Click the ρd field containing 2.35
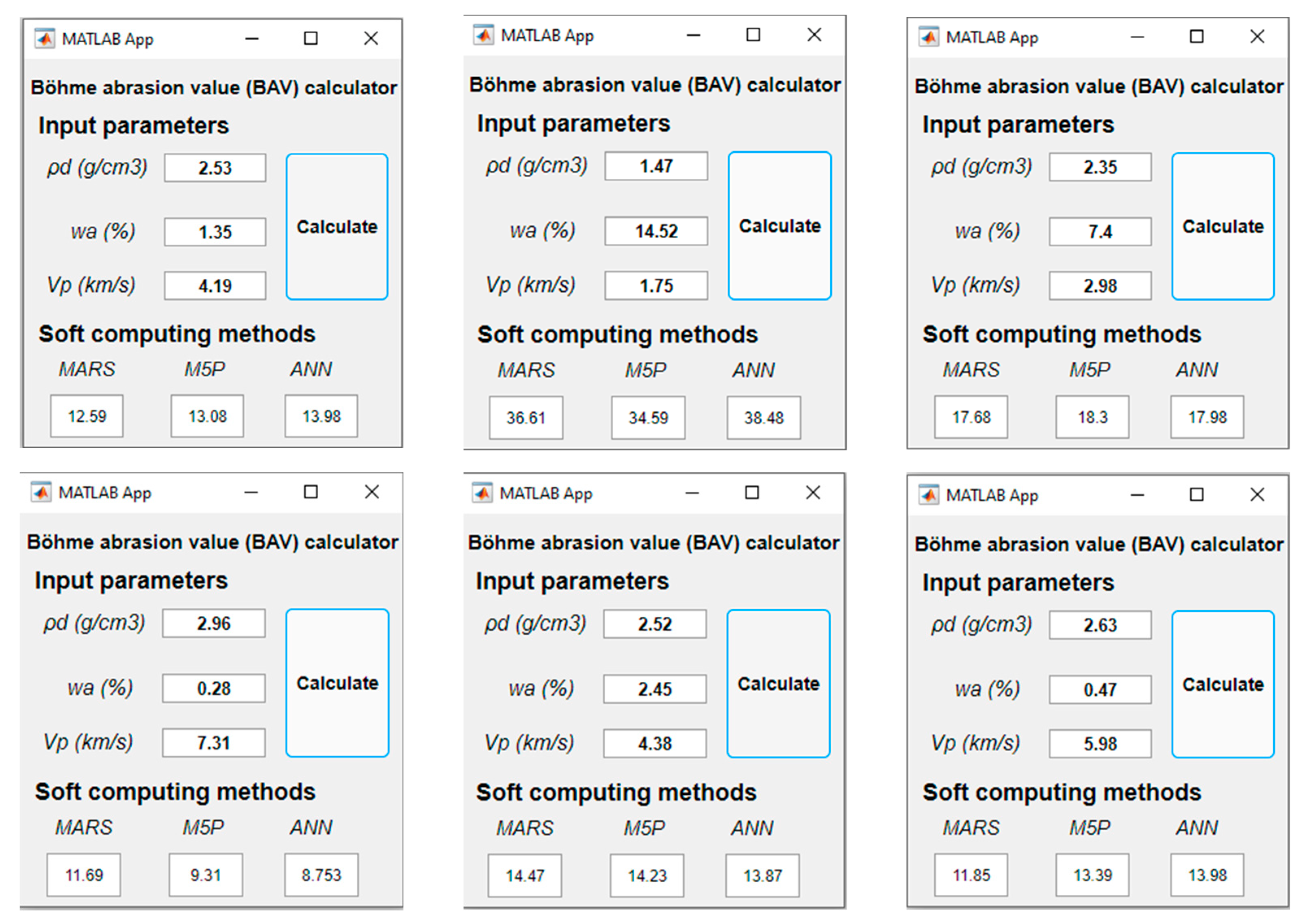This screenshot has height=924, width=1307. tap(1100, 167)
